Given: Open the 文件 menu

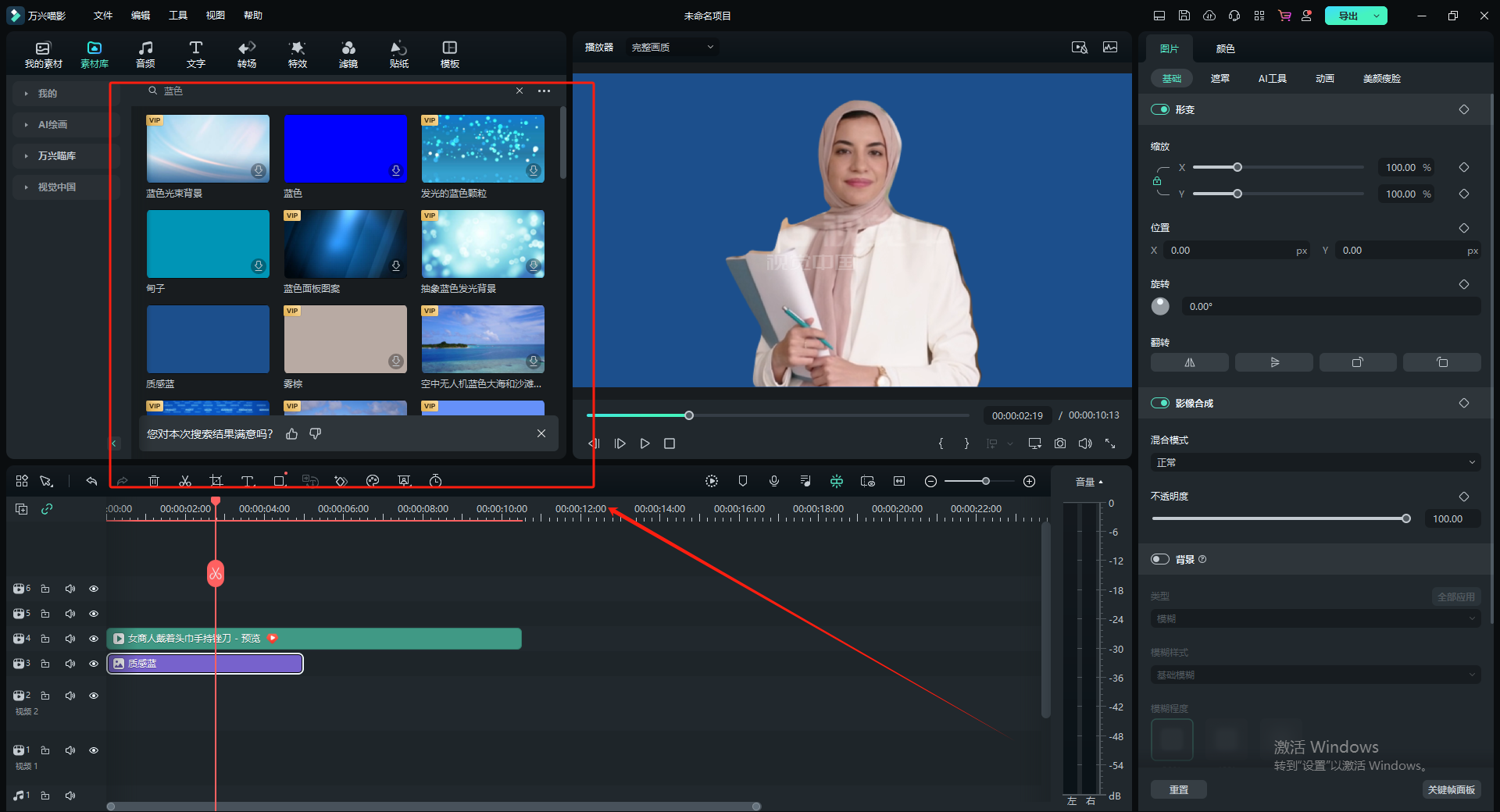Looking at the screenshot, I should pos(103,16).
